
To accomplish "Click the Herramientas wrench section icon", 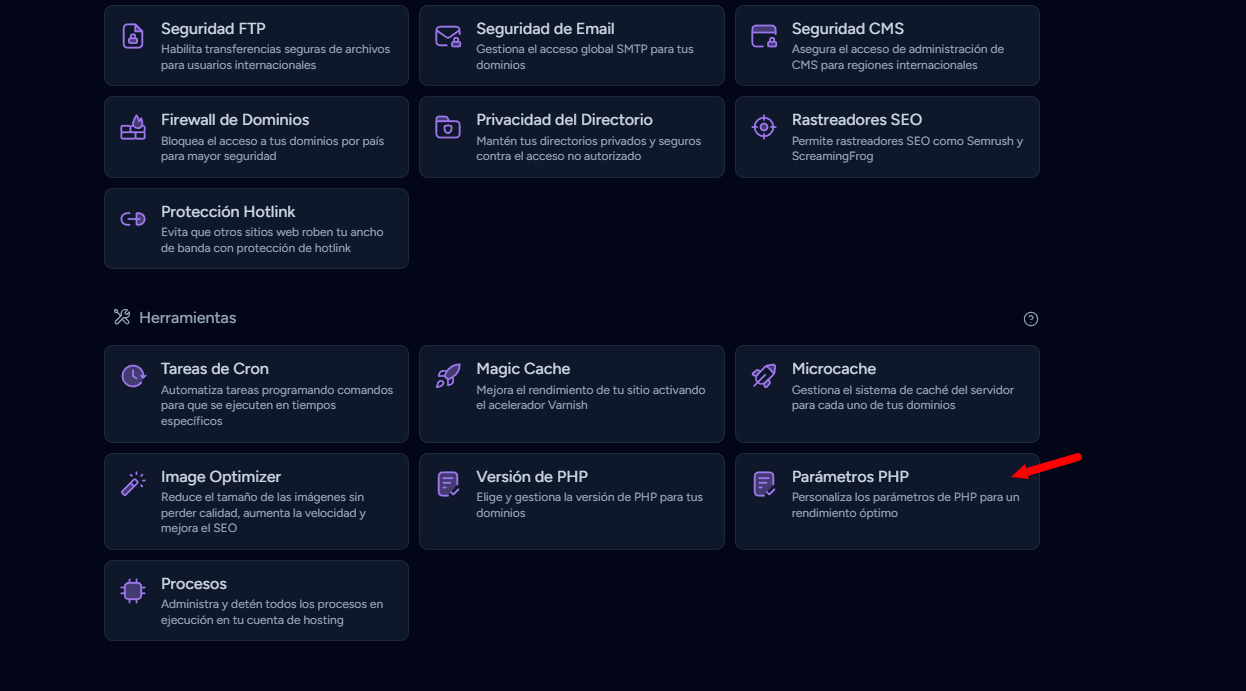I will pyautogui.click(x=122, y=318).
